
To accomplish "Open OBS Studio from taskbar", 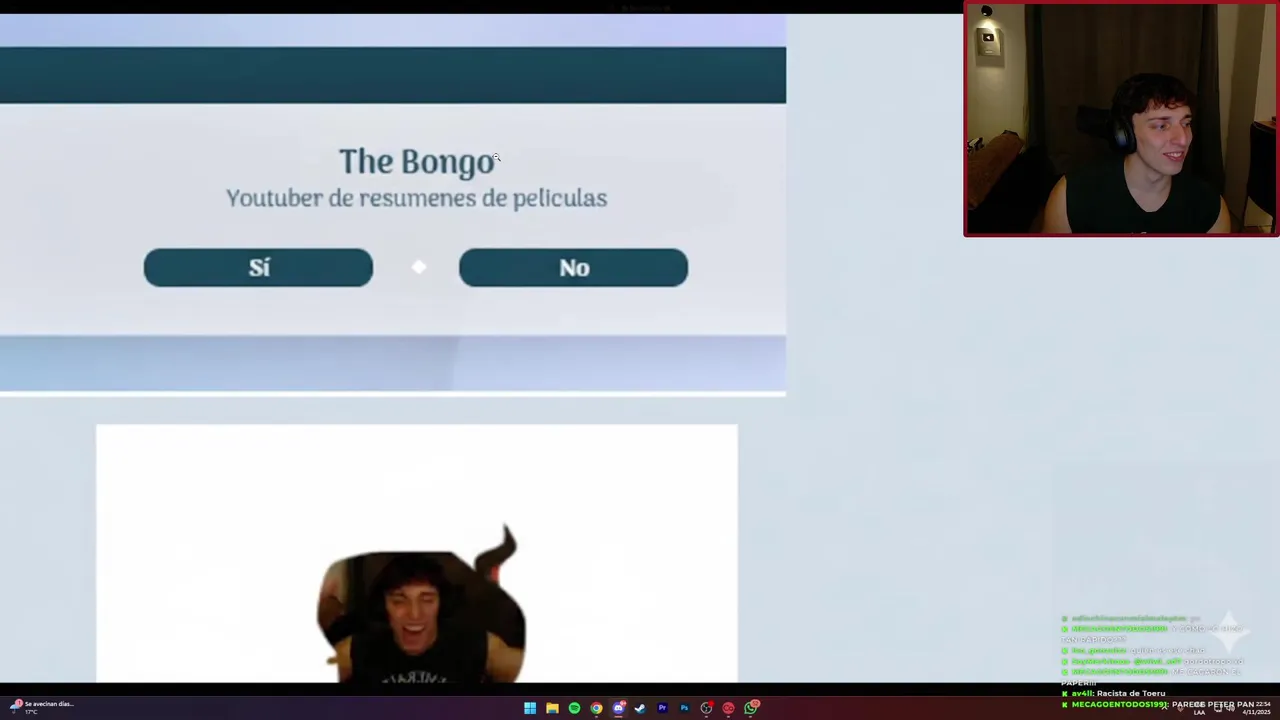I will click(x=706, y=708).
